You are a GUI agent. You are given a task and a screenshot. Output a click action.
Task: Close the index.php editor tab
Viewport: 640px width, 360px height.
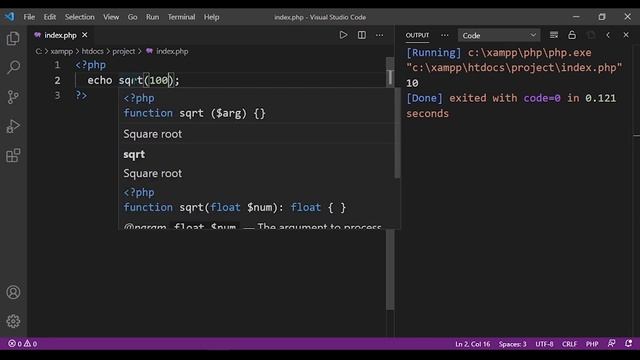pyautogui.click(x=84, y=35)
